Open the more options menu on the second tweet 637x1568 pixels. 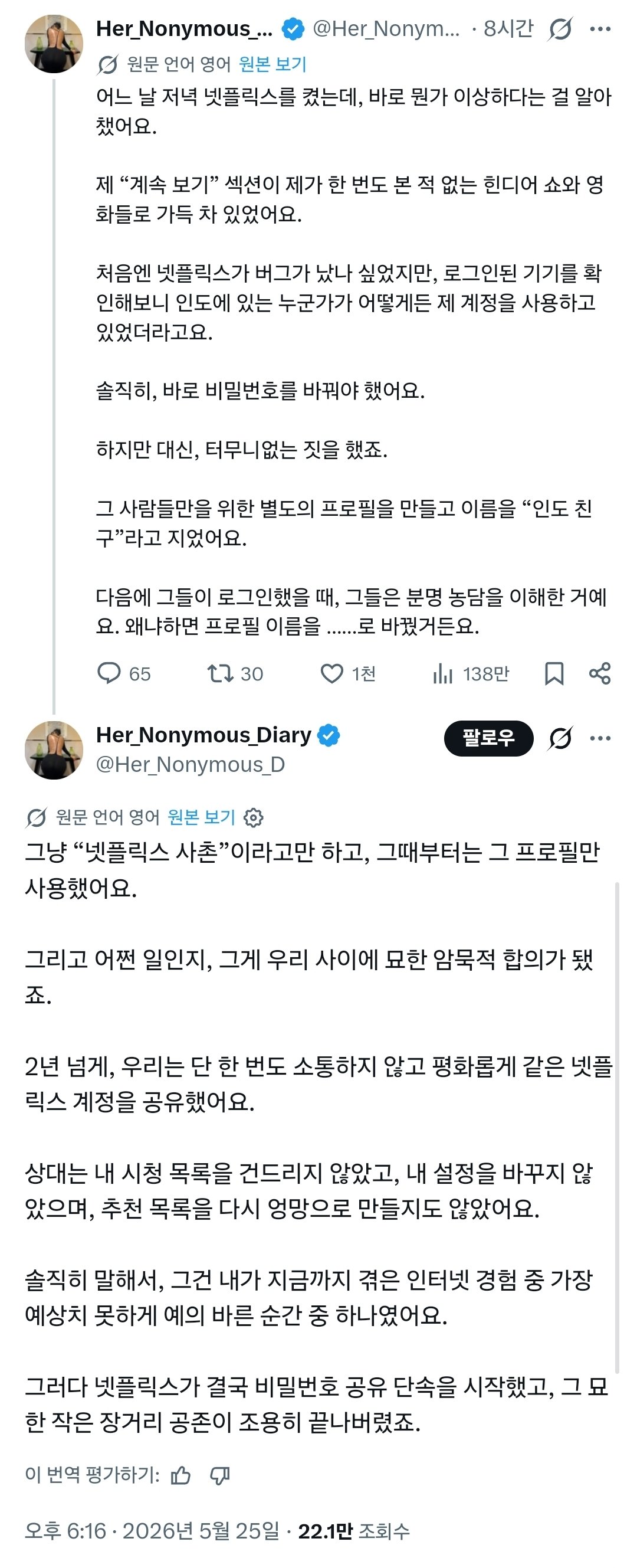pyautogui.click(x=600, y=738)
